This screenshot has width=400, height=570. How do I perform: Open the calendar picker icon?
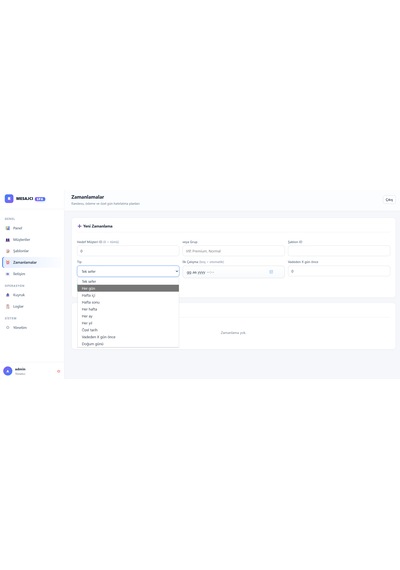pos(271,272)
